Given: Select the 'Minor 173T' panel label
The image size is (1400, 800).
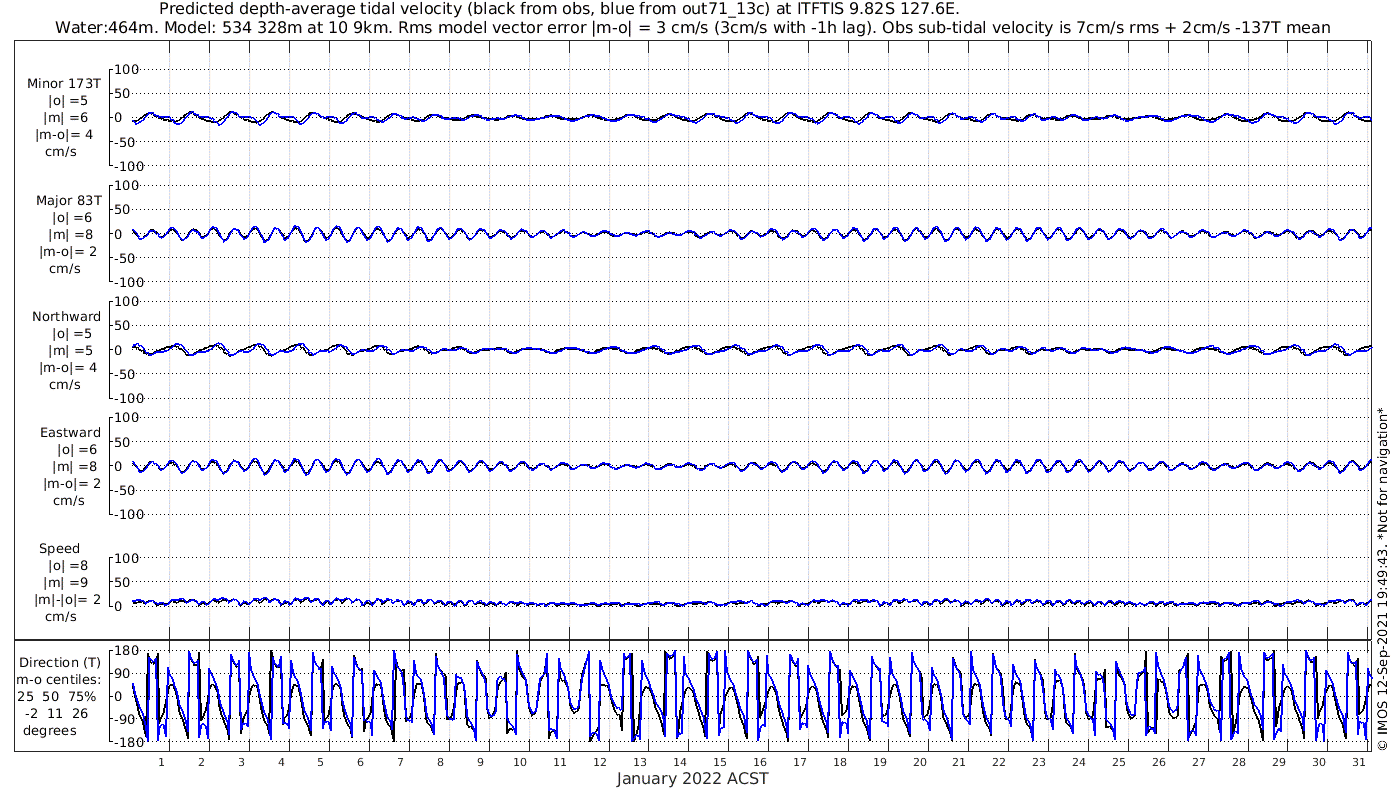Looking at the screenshot, I should coord(64,84).
